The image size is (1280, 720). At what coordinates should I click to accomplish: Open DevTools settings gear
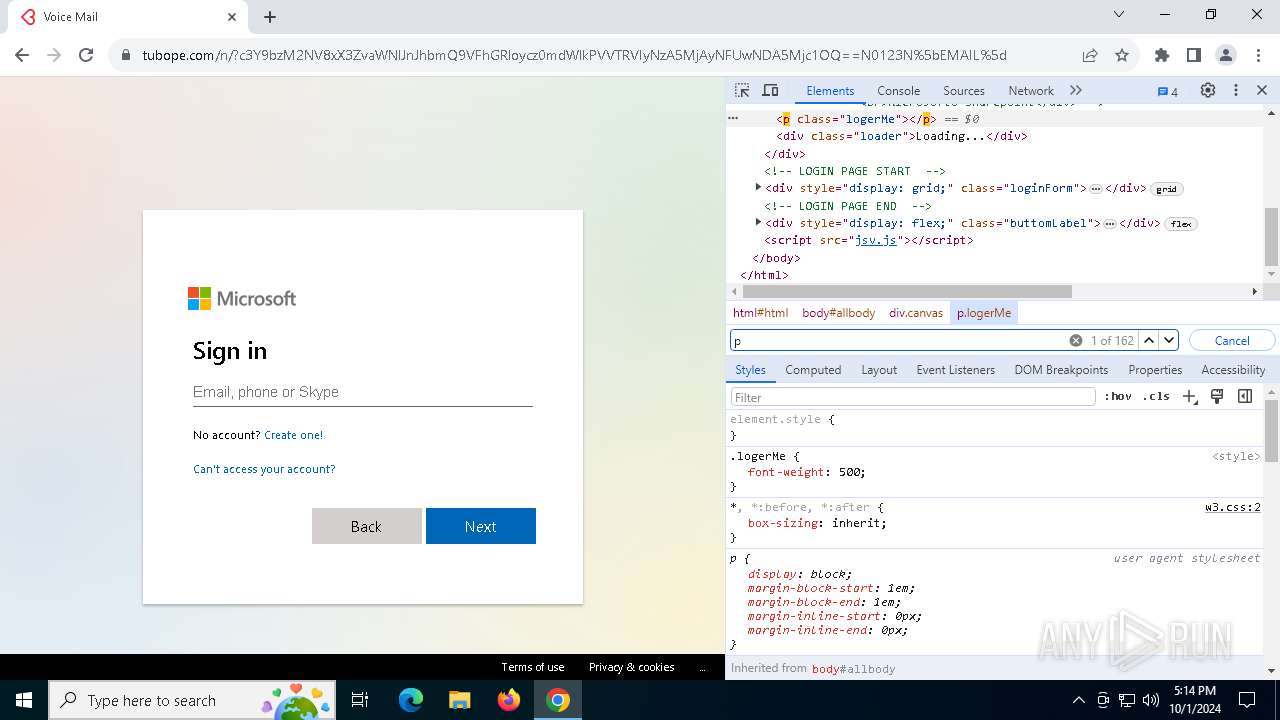click(1208, 90)
